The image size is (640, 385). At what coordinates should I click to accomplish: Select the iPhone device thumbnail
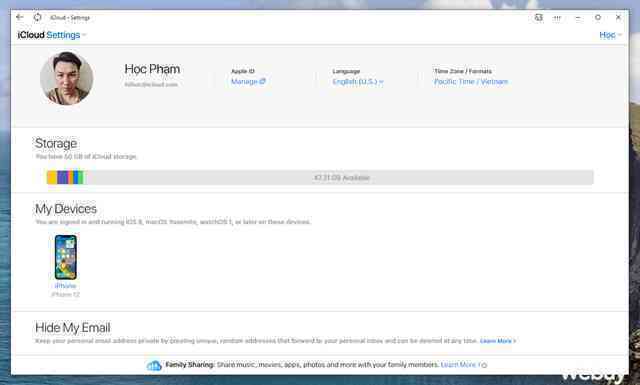coord(66,257)
